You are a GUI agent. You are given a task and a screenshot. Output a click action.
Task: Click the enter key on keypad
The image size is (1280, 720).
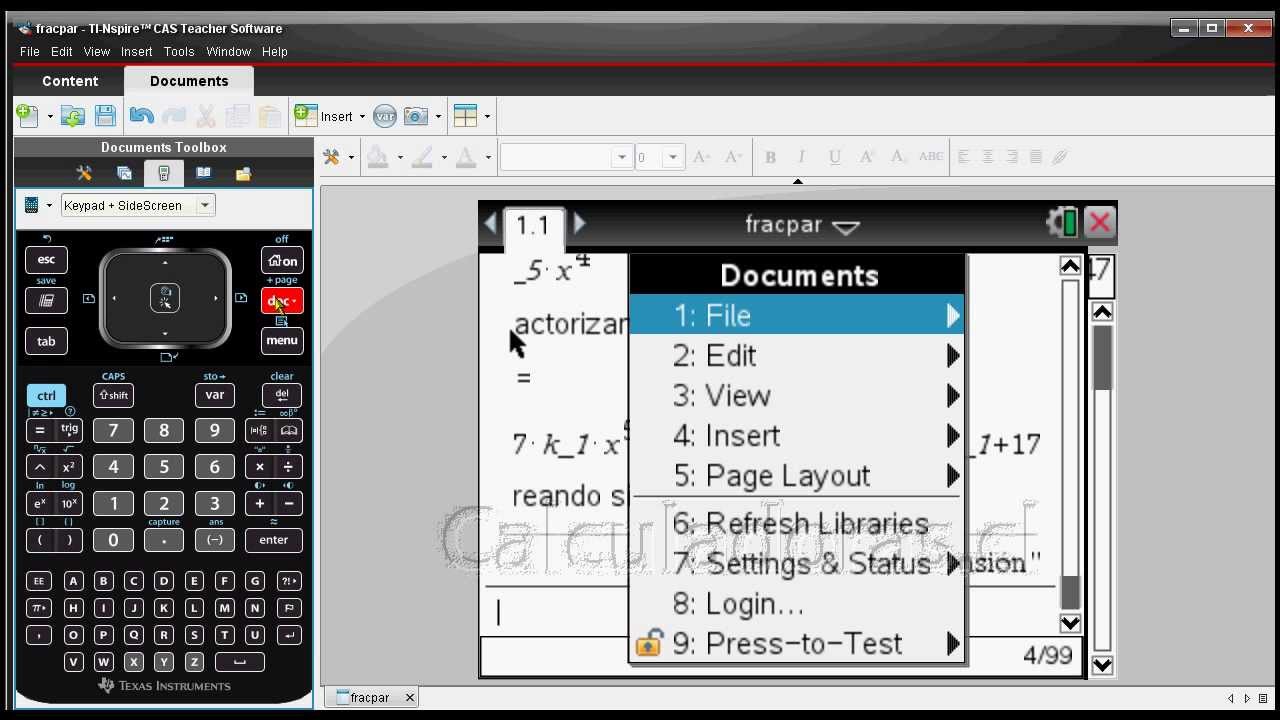coord(274,540)
